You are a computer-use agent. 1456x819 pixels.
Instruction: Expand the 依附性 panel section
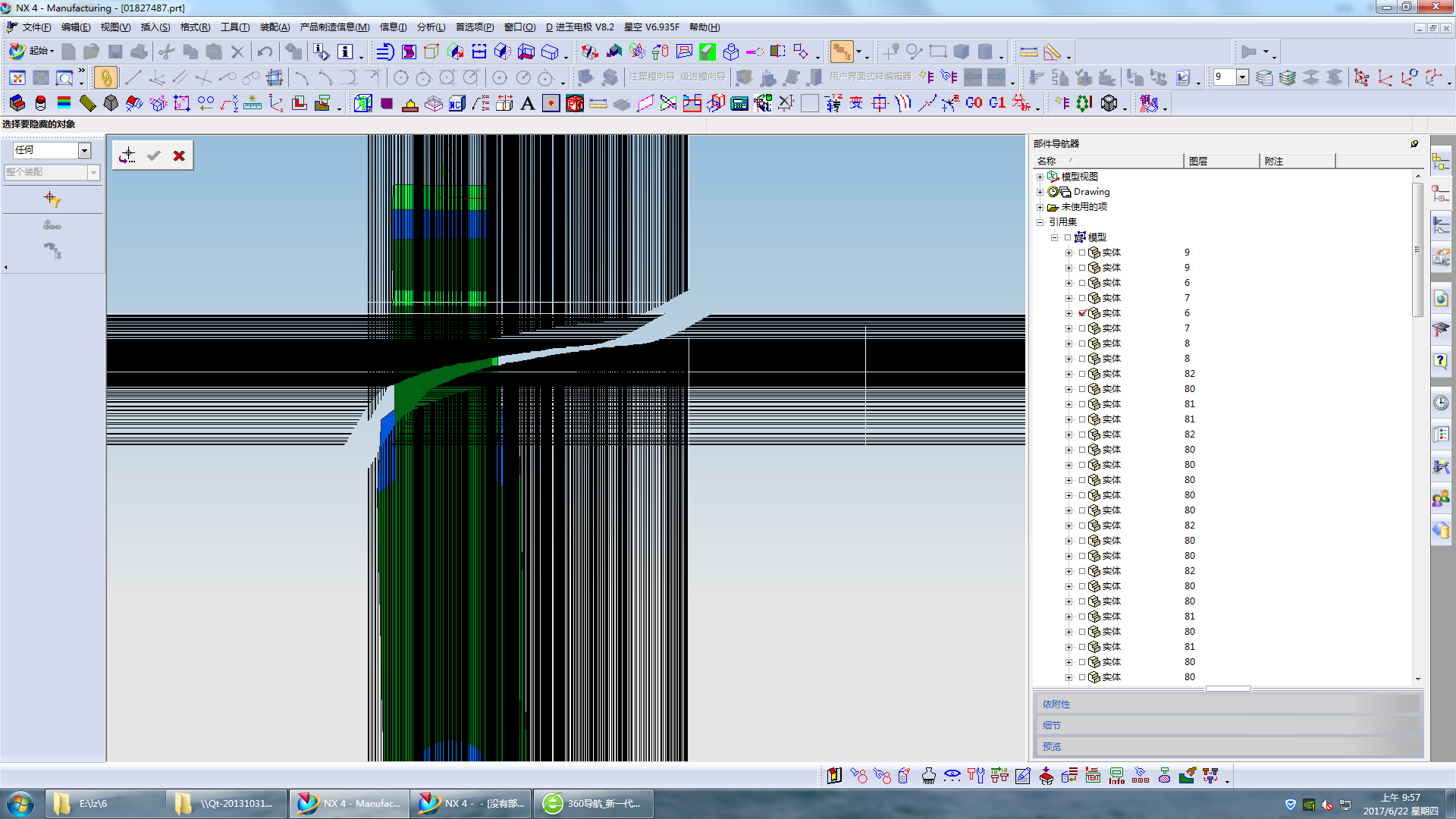tap(1227, 704)
